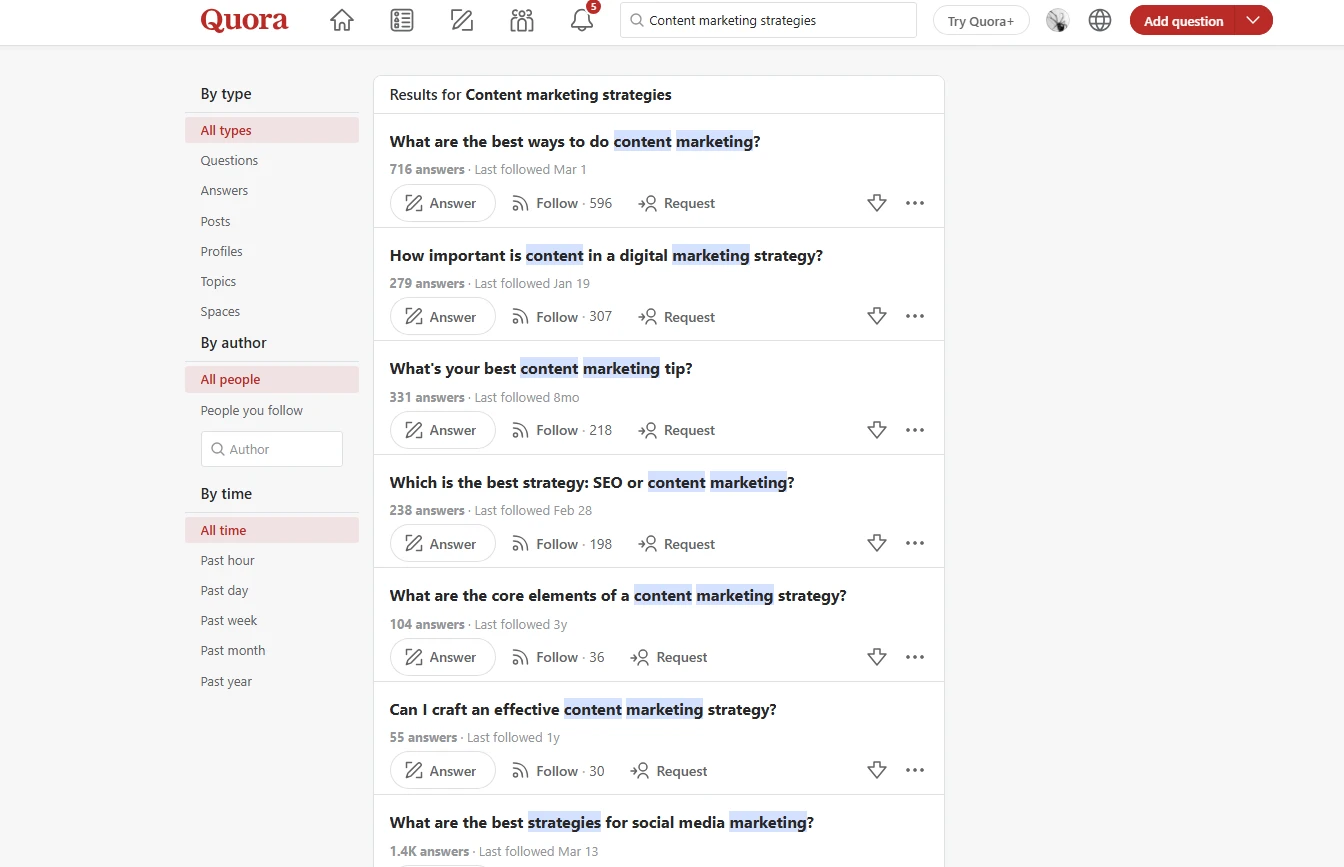Open the Answer pencil icon in navbar
This screenshot has width=1344, height=867.
[x=462, y=21]
